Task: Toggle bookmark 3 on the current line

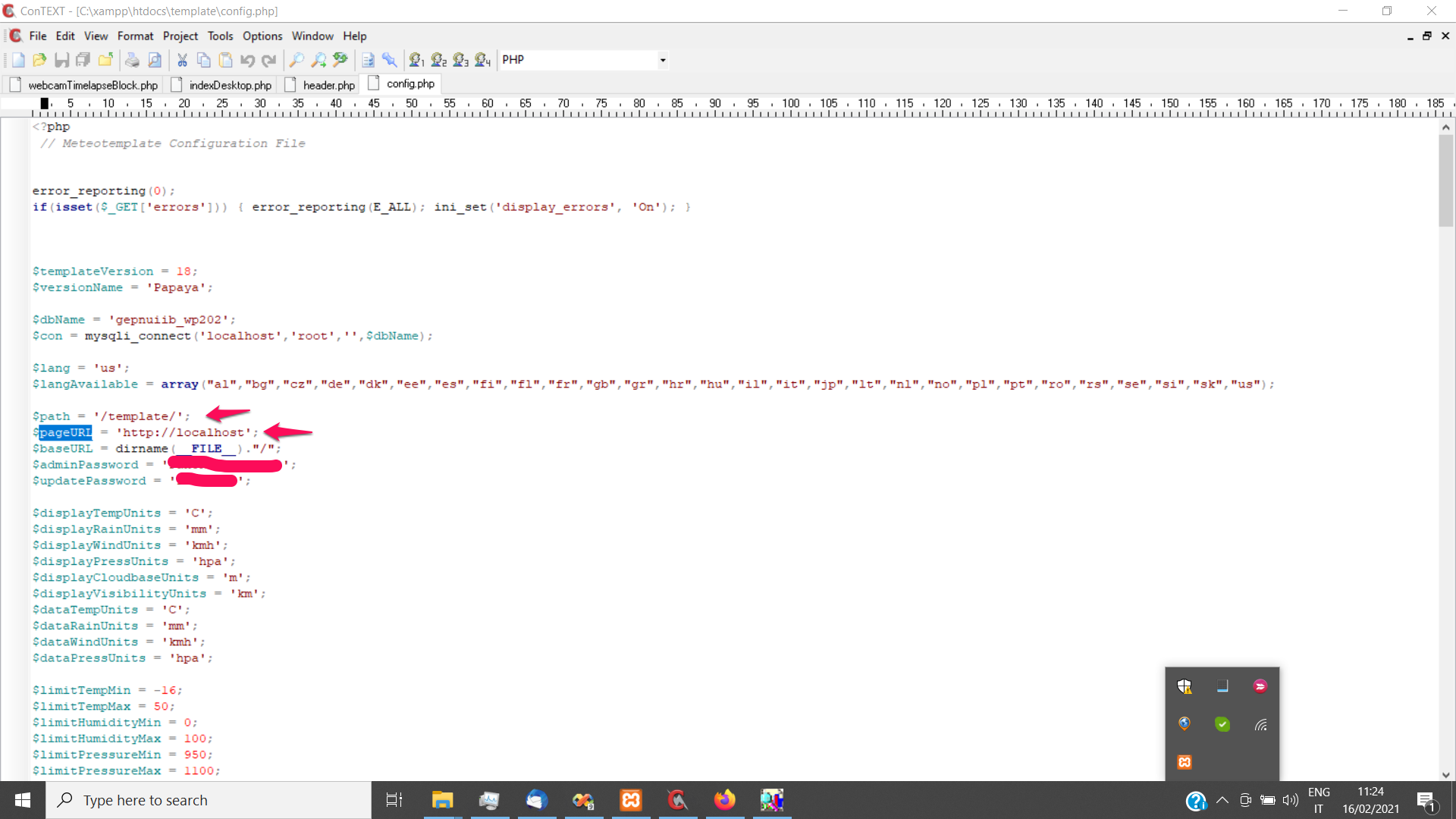Action: (x=461, y=60)
